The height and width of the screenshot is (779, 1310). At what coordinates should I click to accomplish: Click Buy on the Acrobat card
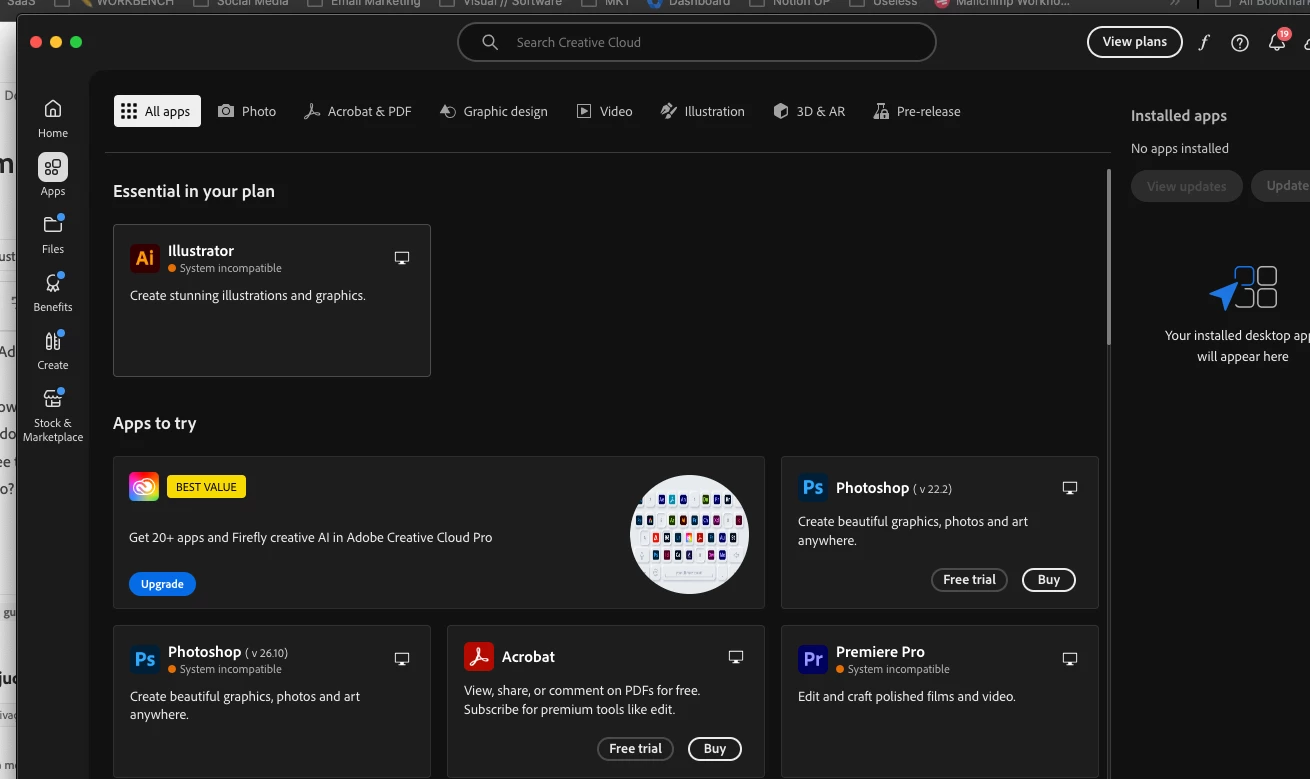coord(715,749)
